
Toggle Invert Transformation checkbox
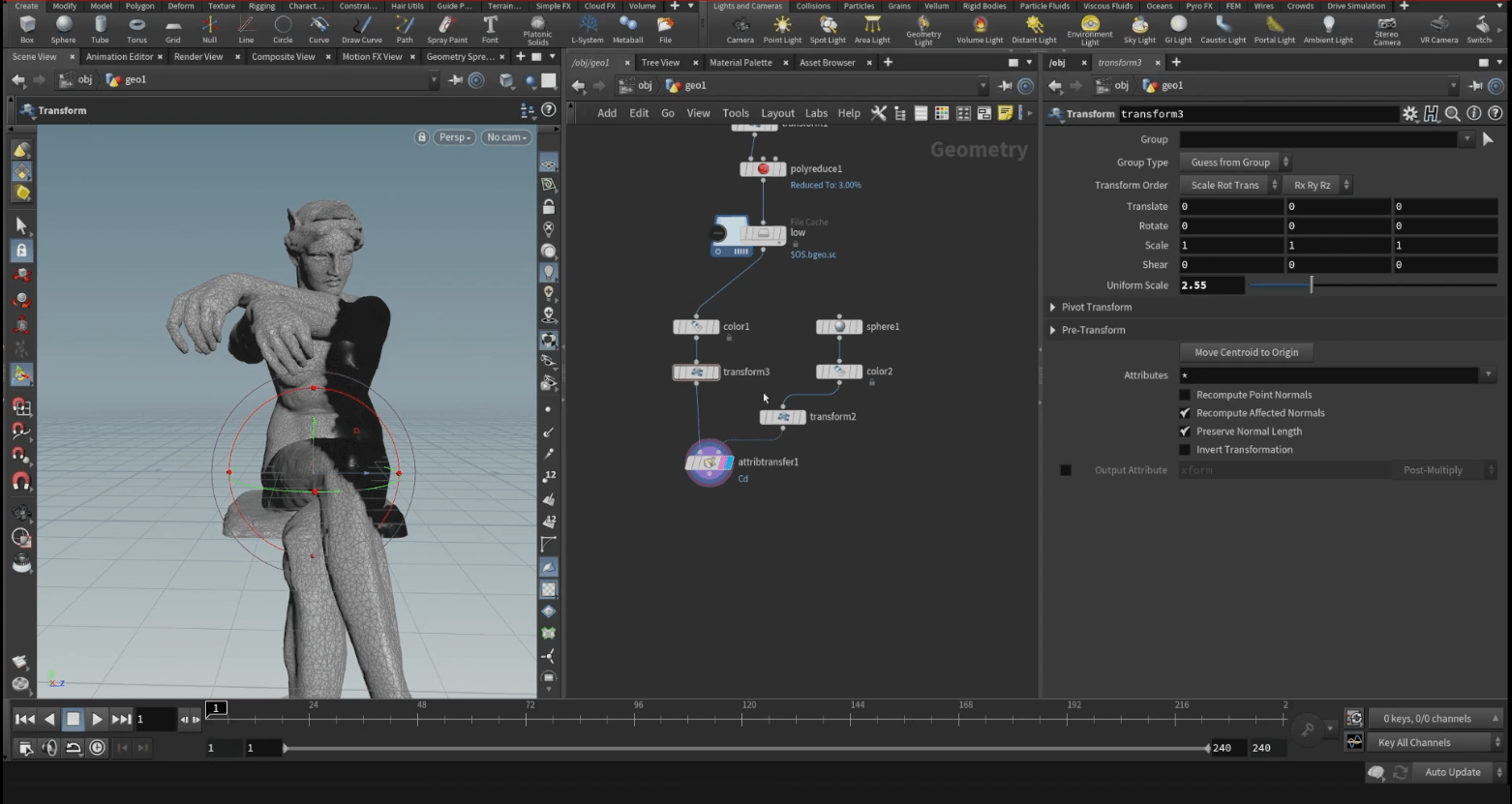coord(1185,450)
